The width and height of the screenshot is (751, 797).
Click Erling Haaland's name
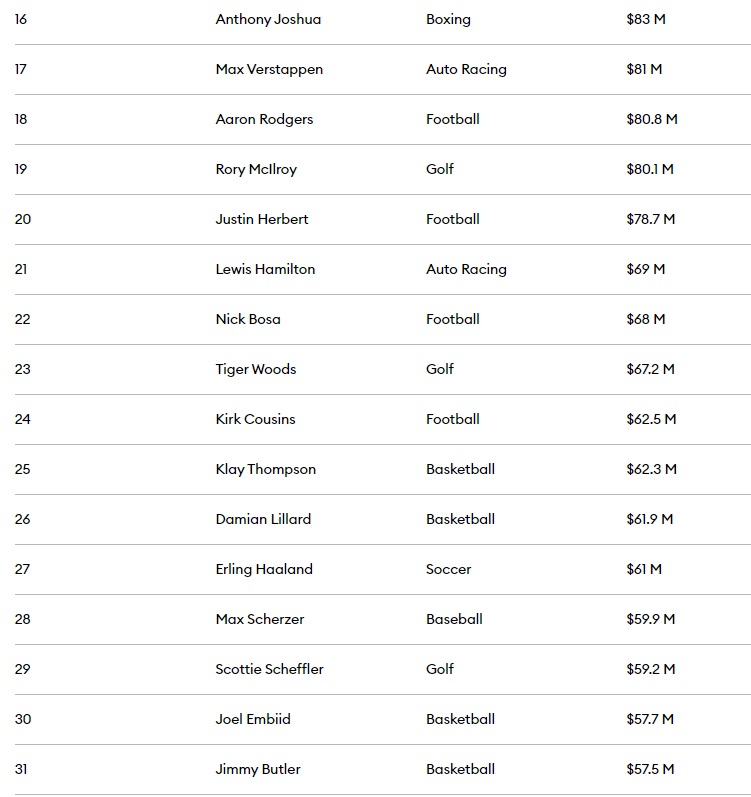[x=264, y=569]
